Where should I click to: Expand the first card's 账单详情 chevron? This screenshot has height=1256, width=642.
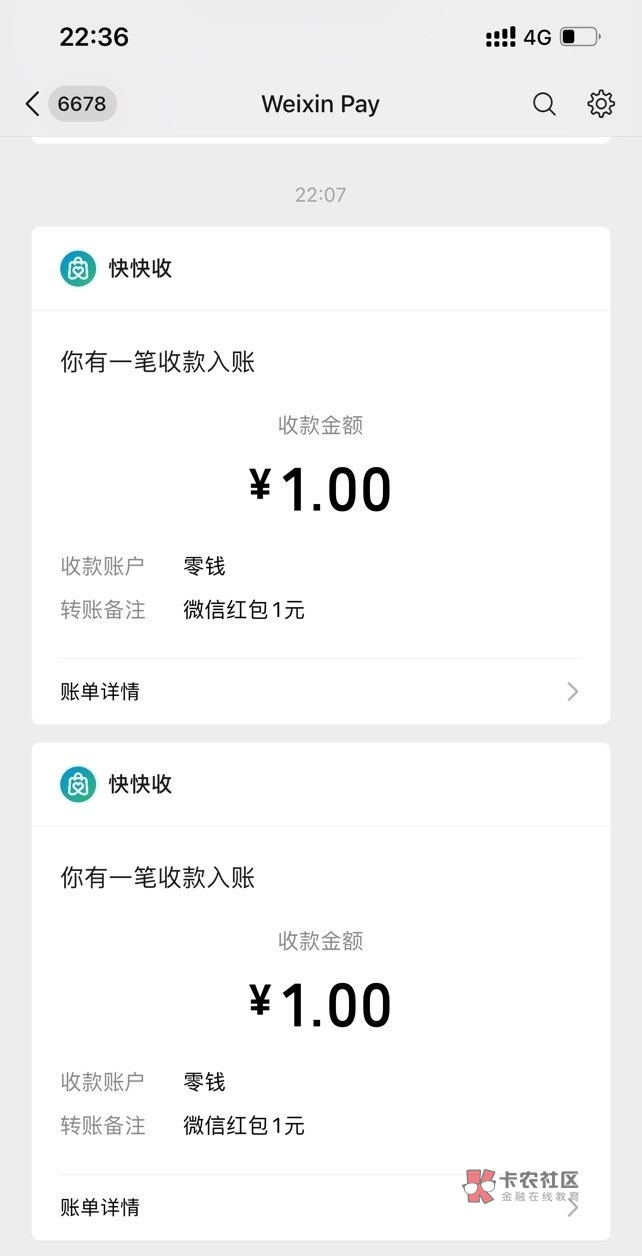572,691
